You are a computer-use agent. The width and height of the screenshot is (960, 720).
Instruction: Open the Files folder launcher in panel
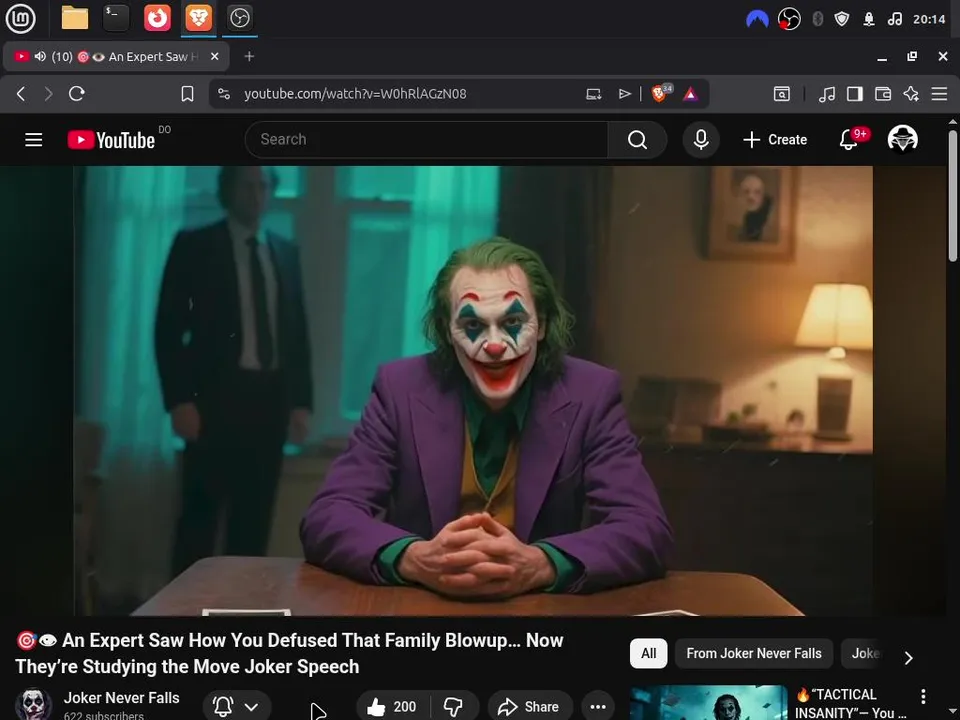75,18
